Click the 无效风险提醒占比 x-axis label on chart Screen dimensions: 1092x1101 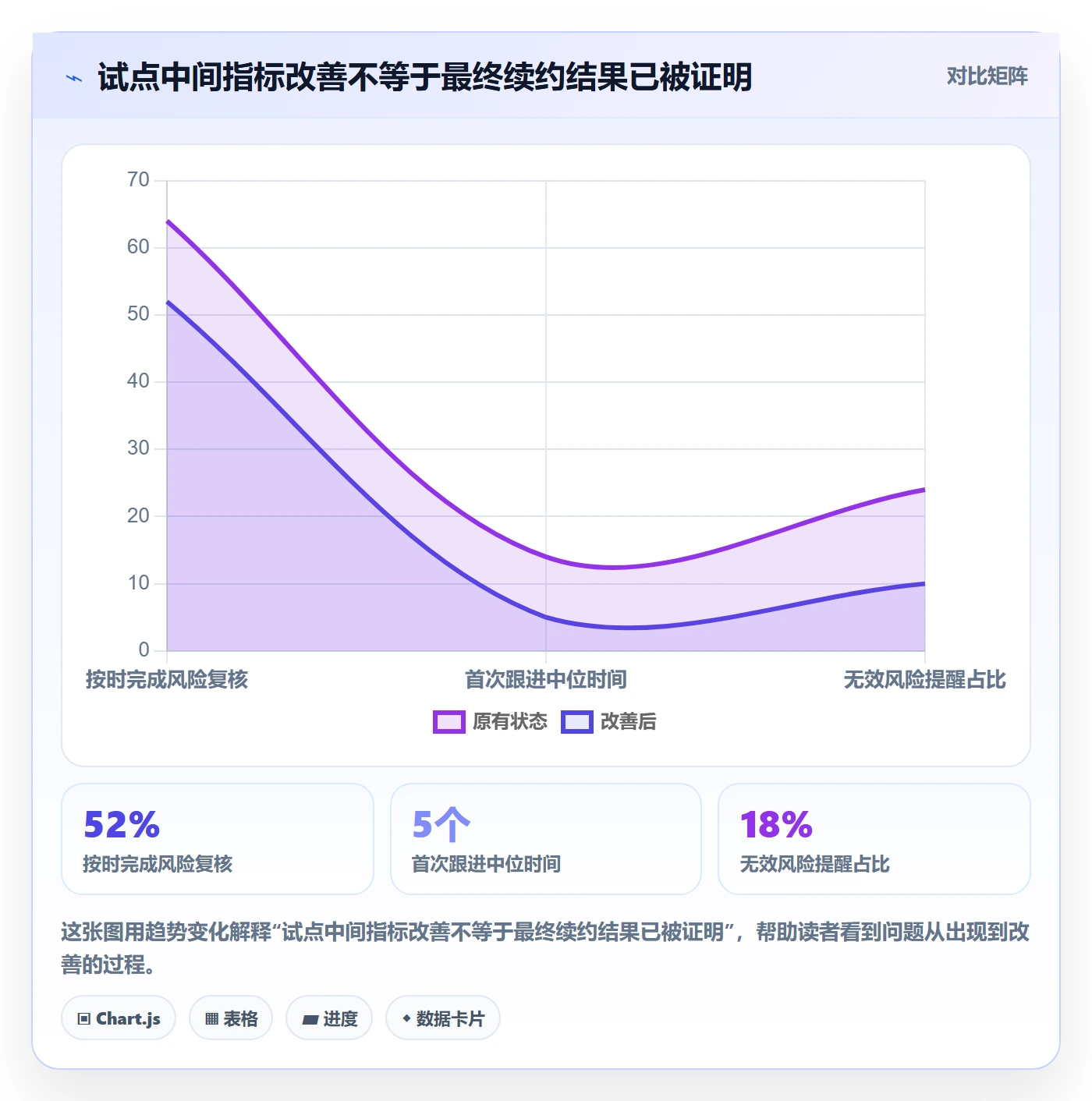click(x=924, y=680)
